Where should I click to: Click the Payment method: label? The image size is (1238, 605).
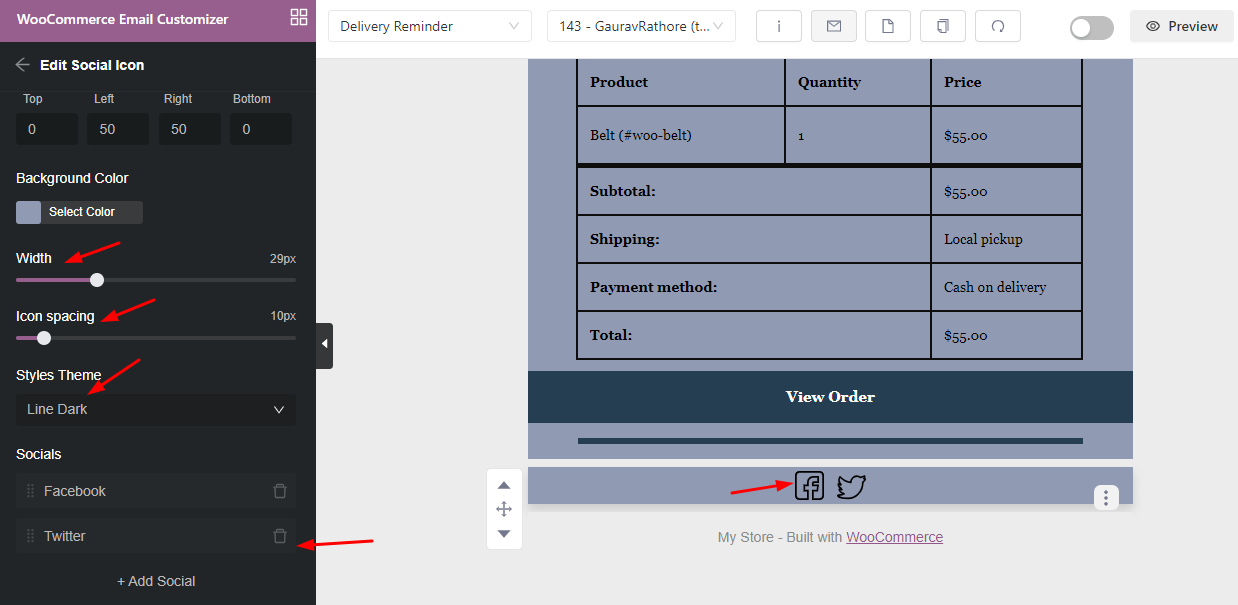[654, 287]
